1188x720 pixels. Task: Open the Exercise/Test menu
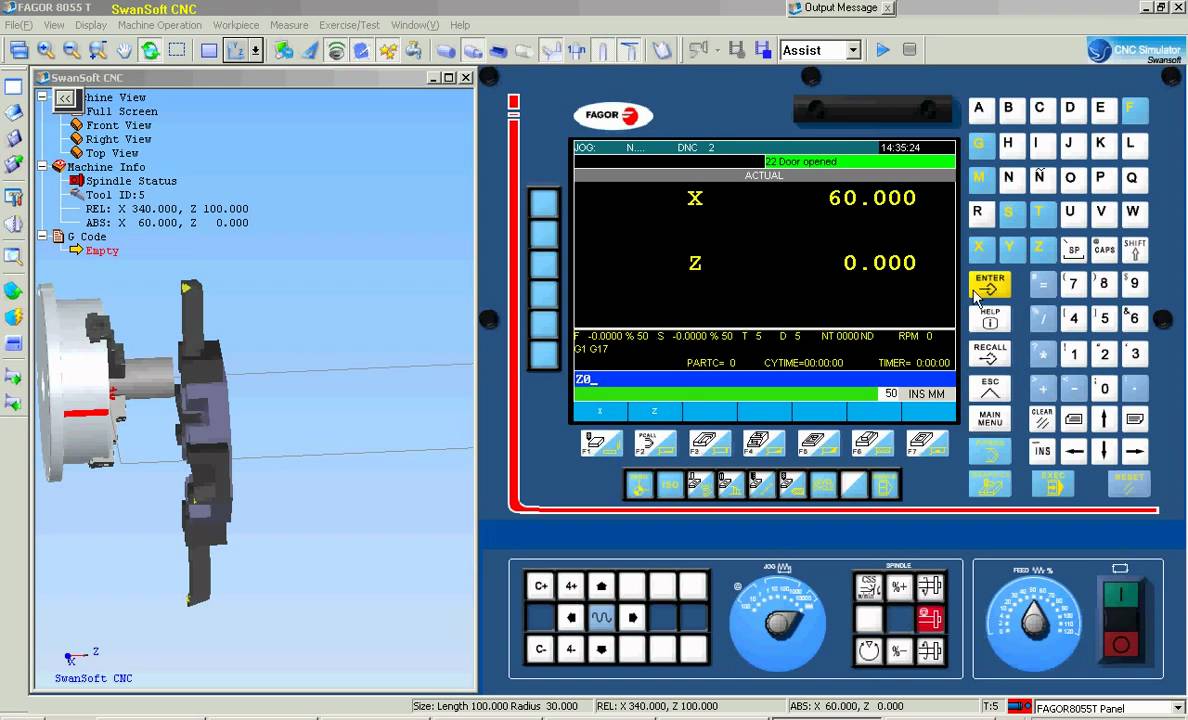pyautogui.click(x=349, y=25)
